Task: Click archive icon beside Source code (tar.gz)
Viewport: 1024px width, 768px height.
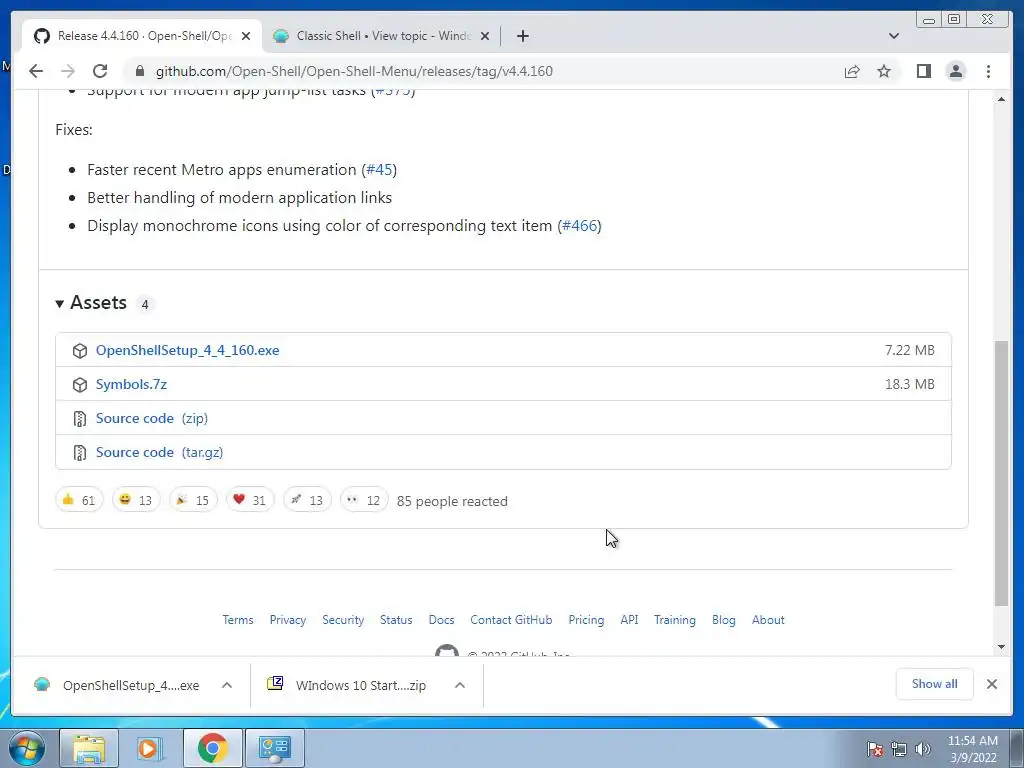Action: point(80,453)
